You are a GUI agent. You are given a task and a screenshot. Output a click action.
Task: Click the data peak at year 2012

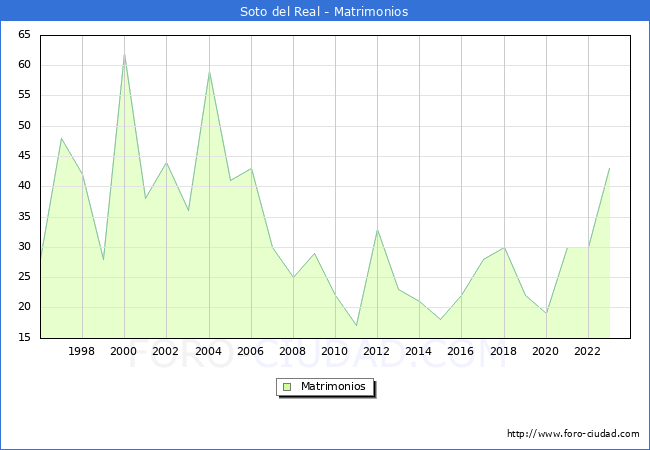pyautogui.click(x=377, y=229)
